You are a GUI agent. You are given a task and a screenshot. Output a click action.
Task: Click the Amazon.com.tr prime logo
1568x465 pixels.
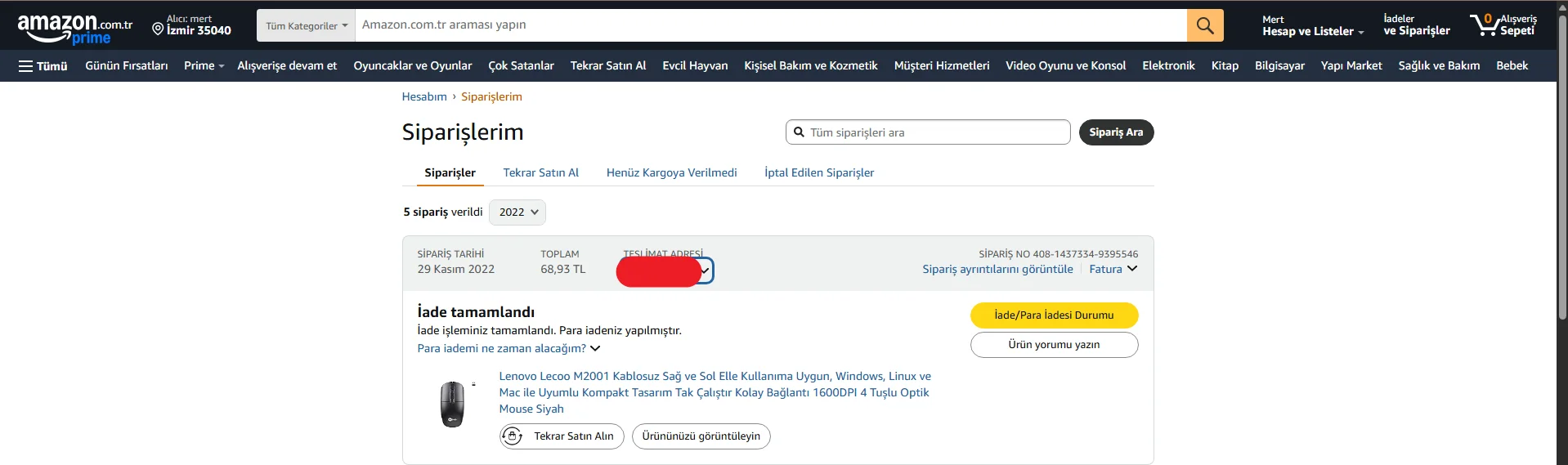click(74, 29)
